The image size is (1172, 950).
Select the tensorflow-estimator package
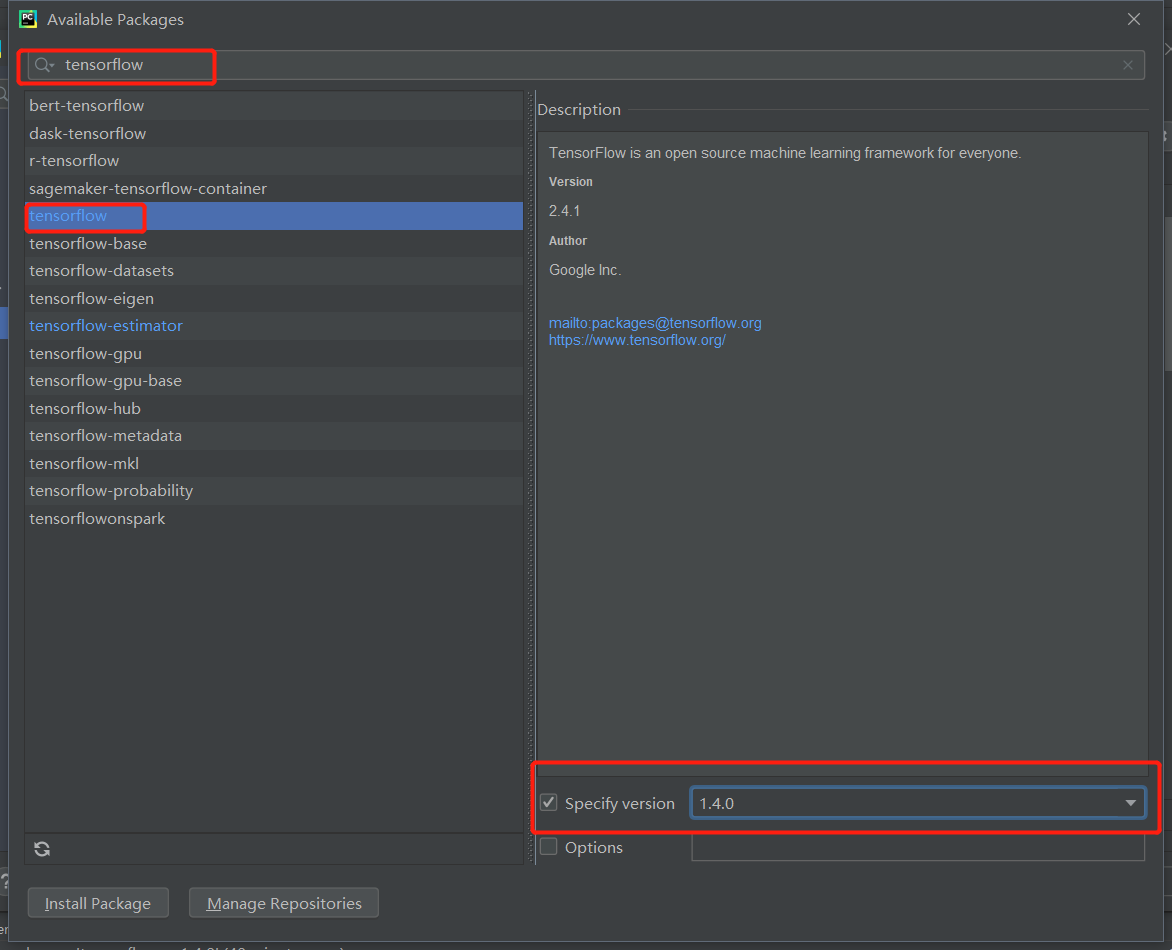(274, 326)
